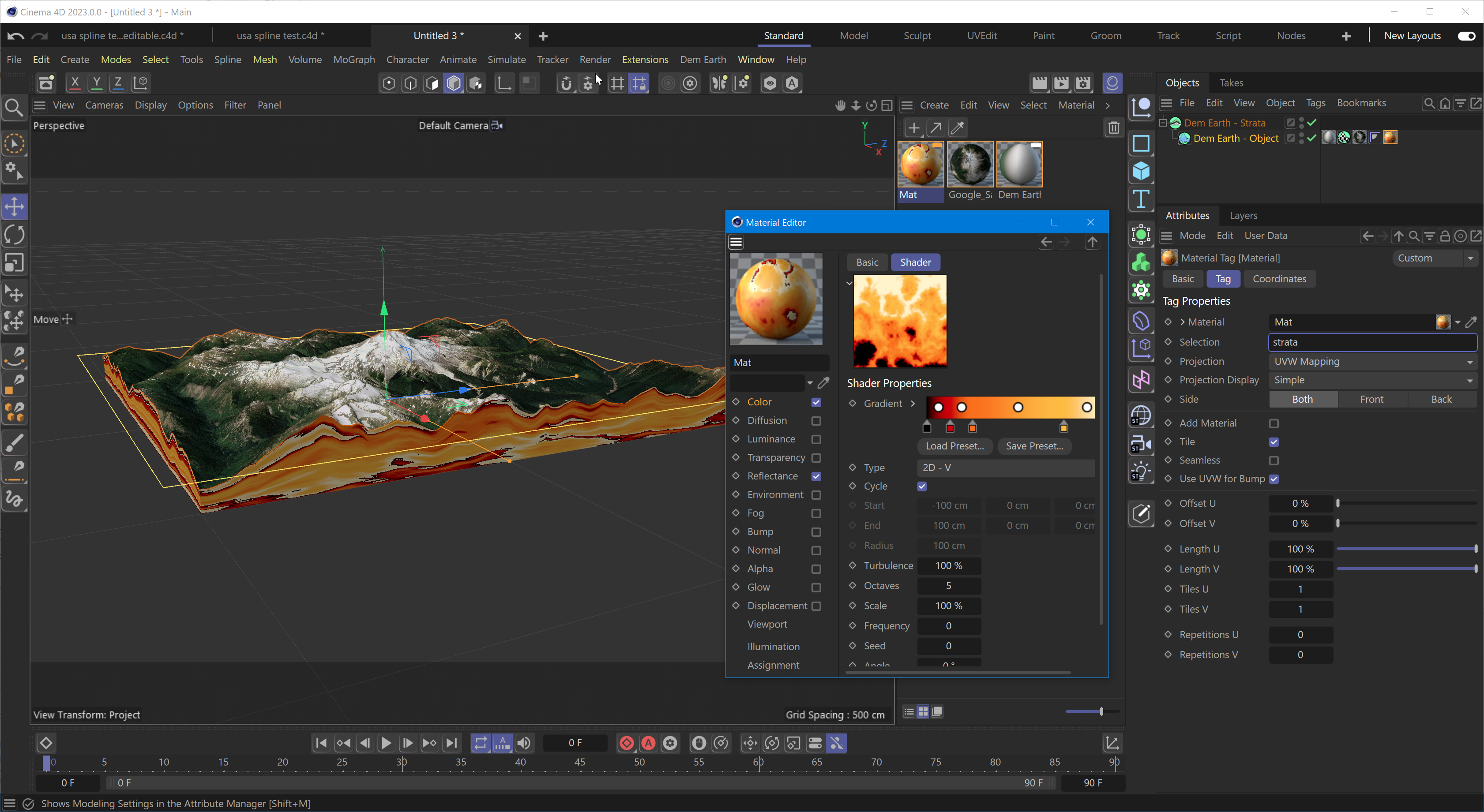
Task: Click the Length U slider
Action: tap(1405, 549)
